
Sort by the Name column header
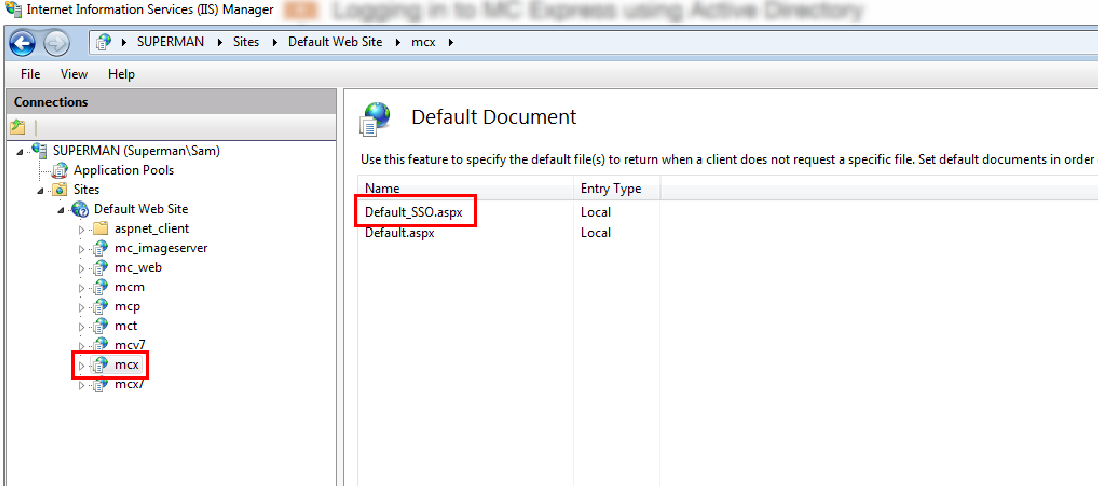click(x=382, y=188)
